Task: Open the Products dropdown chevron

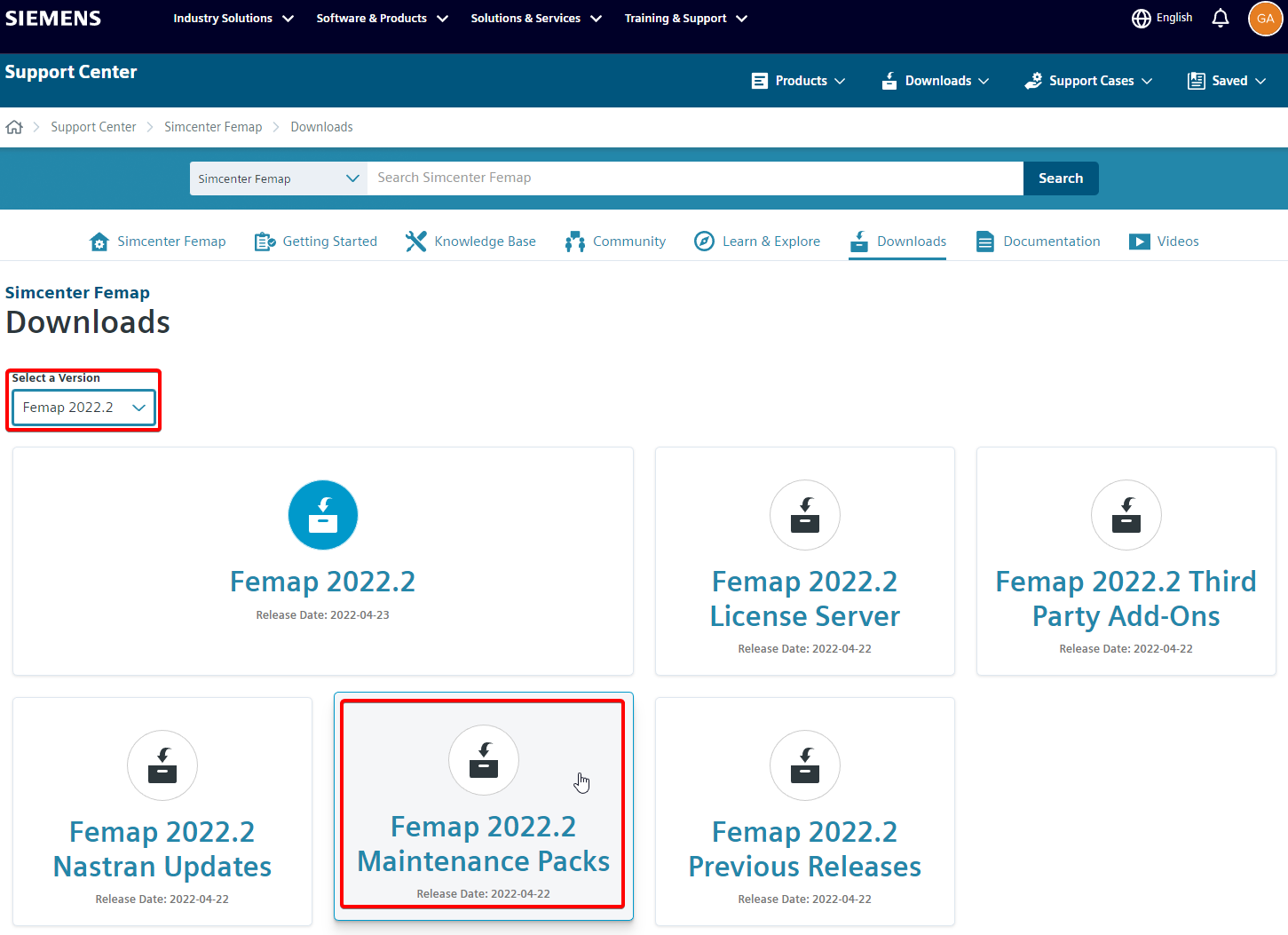Action: tap(840, 81)
